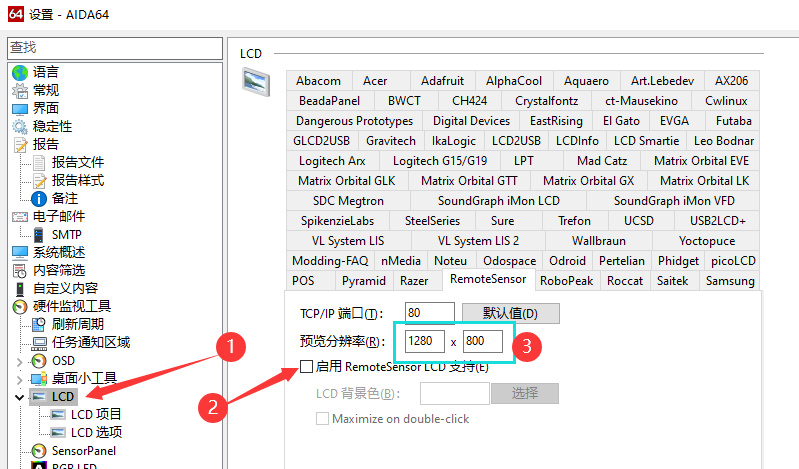Click the 自定义内容 icon
The image size is (799, 469).
click(x=20, y=289)
